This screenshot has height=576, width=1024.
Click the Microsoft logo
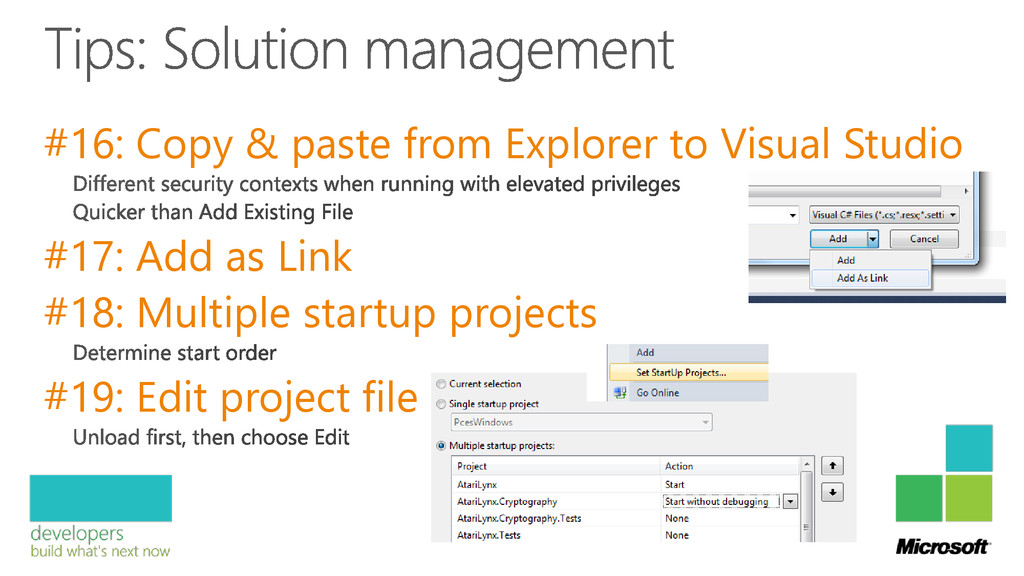coord(942,547)
